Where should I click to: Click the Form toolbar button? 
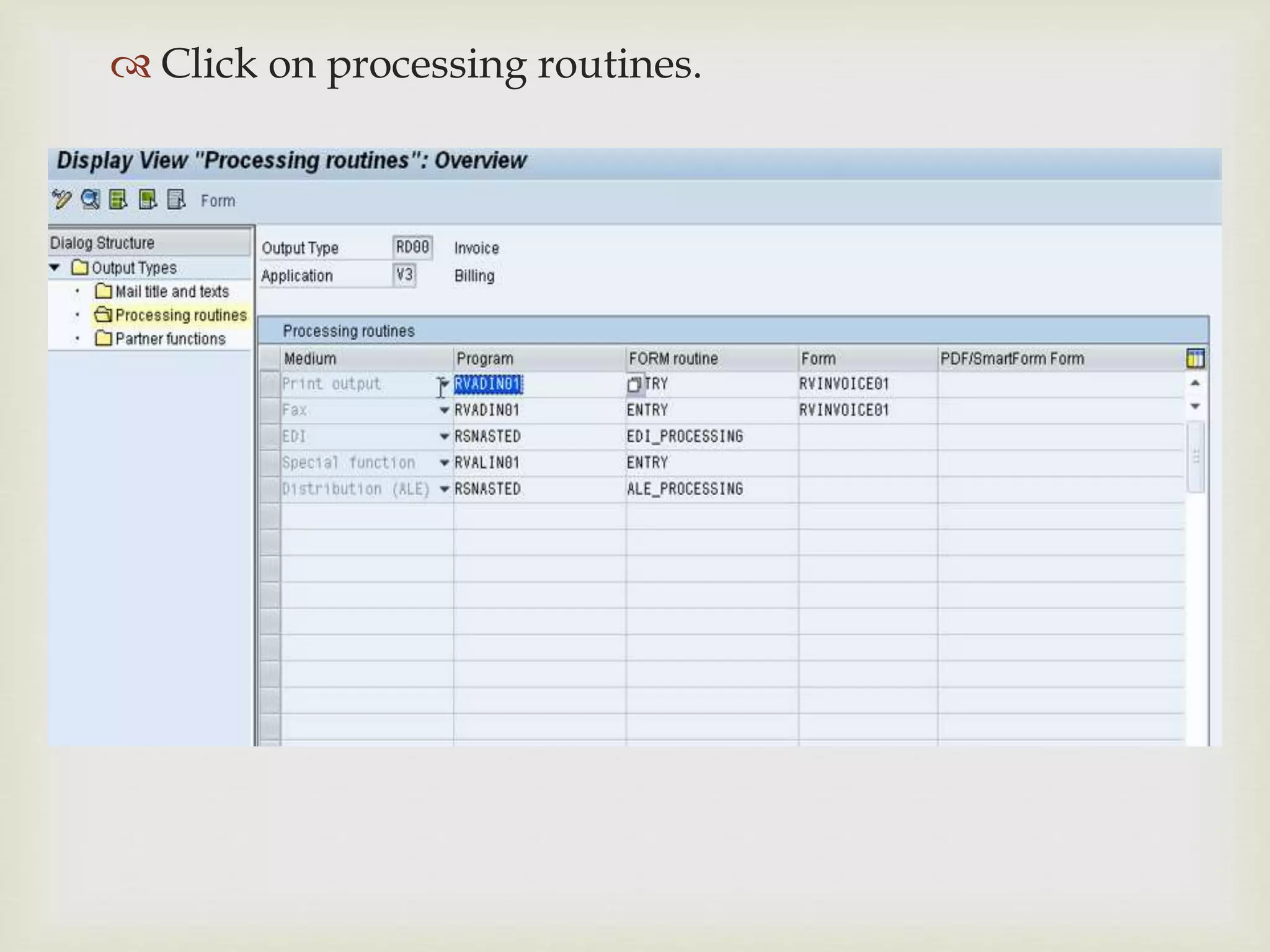(218, 201)
